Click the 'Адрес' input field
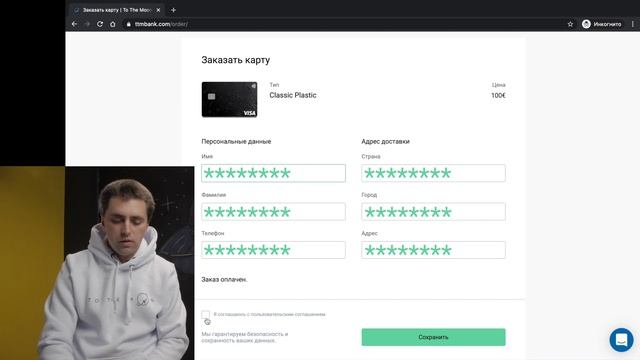Viewport: 640px width, 360px height. (433, 250)
